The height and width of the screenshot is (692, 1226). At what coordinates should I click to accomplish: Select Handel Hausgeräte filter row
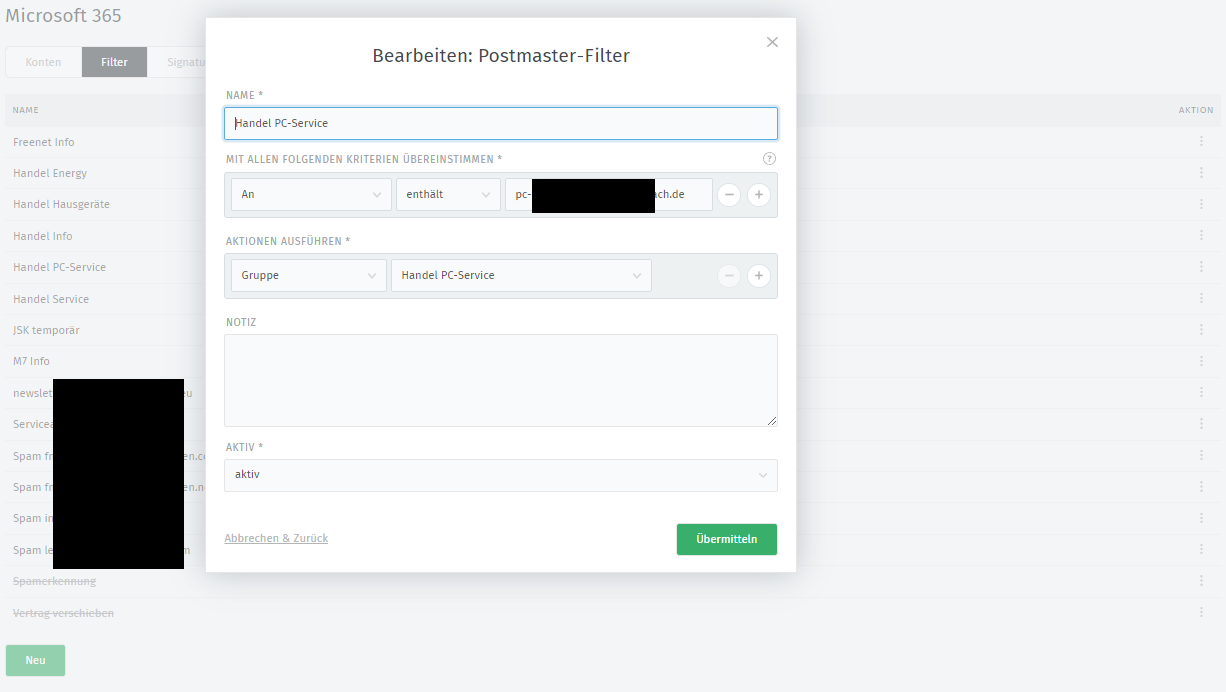pyautogui.click(x=61, y=204)
